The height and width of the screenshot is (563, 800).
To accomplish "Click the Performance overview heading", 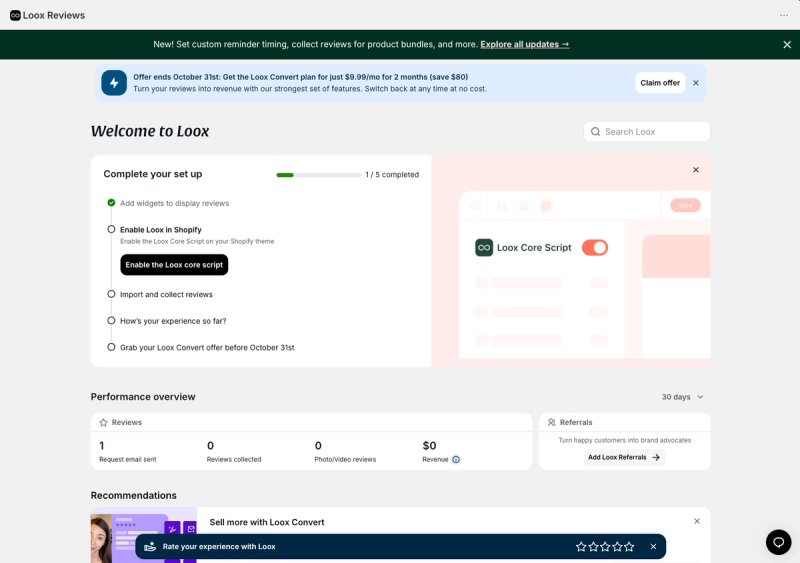I will tap(143, 397).
